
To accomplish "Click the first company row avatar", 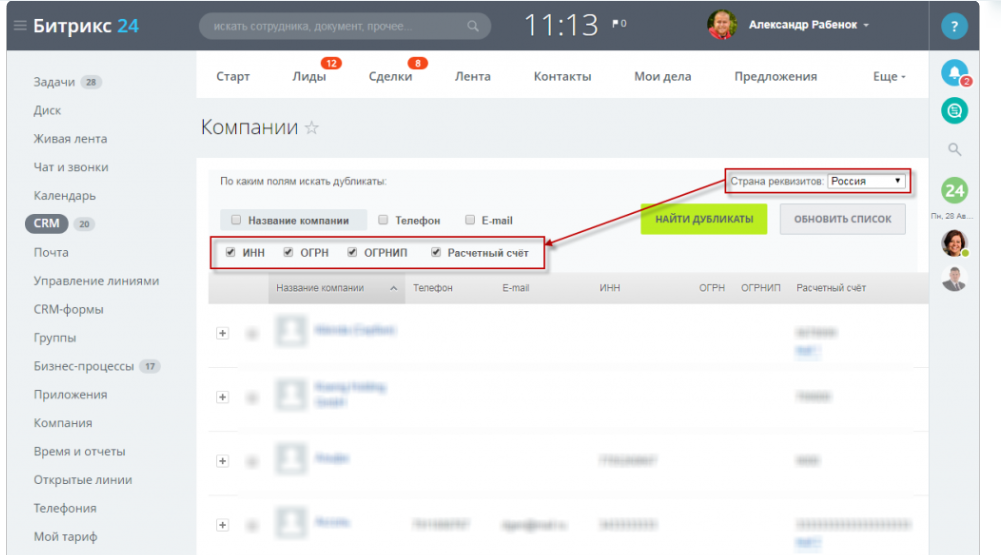I will (290, 331).
